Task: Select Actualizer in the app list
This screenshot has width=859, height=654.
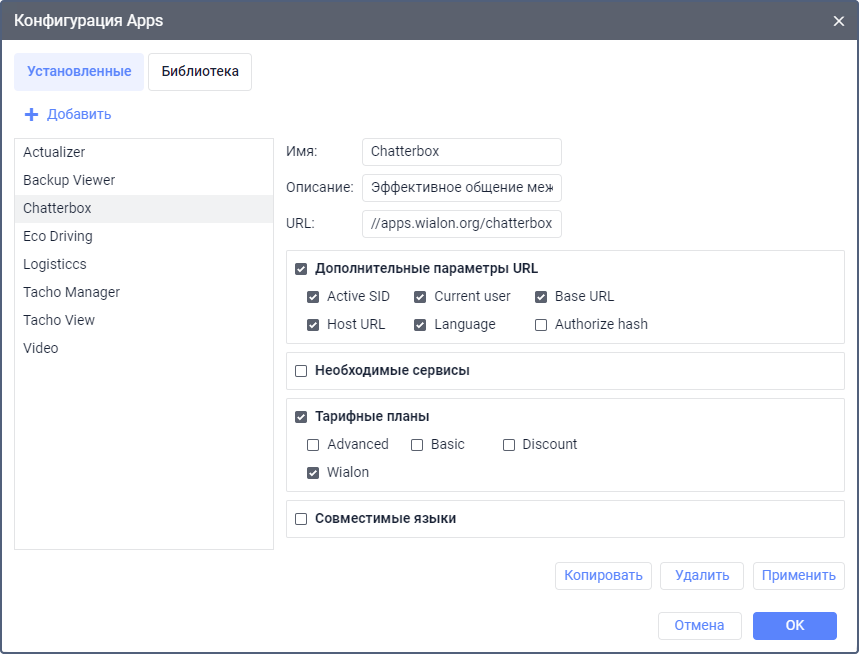Action: 54,152
